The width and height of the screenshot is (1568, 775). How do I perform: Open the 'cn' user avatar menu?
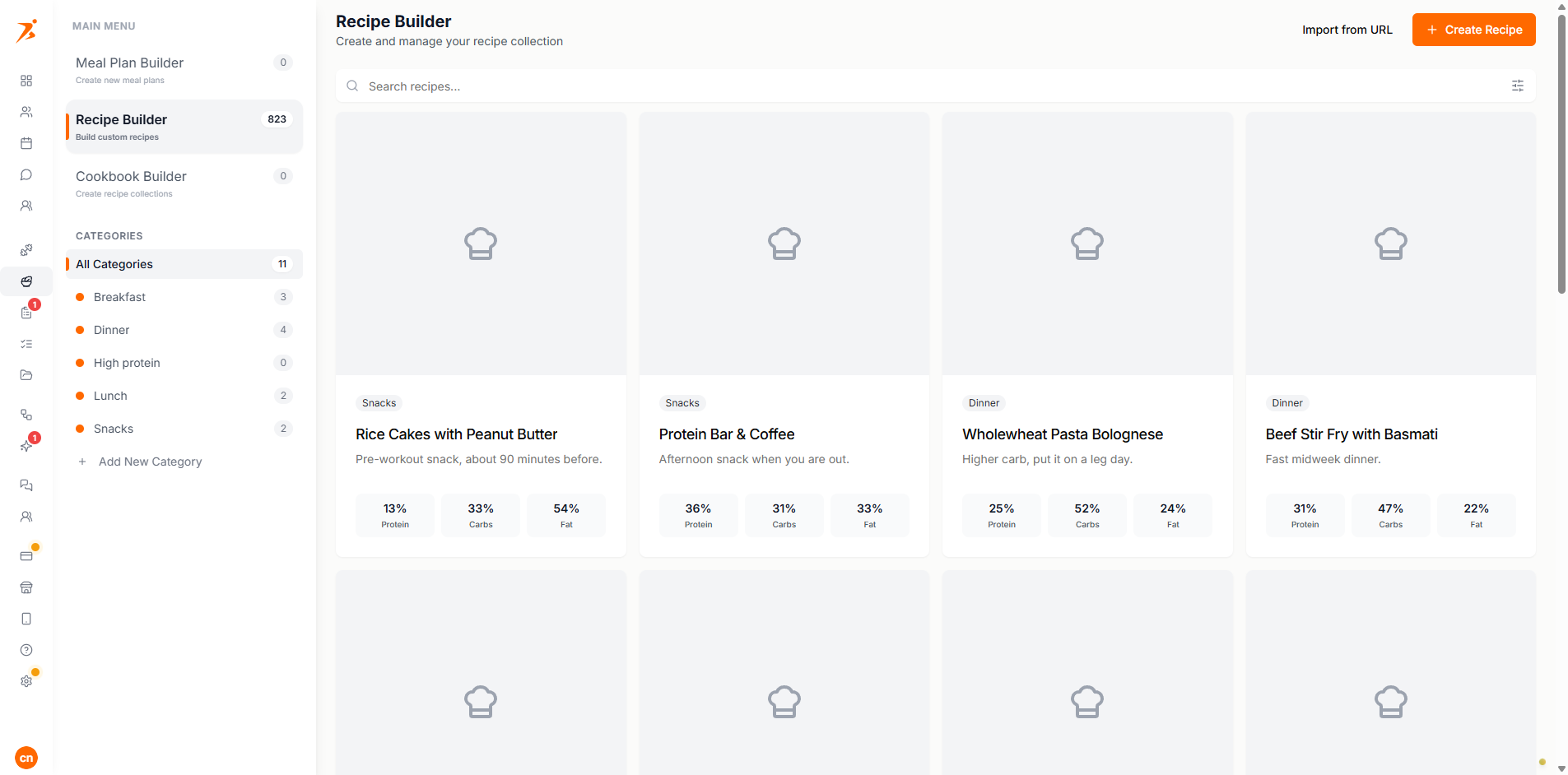click(x=26, y=758)
